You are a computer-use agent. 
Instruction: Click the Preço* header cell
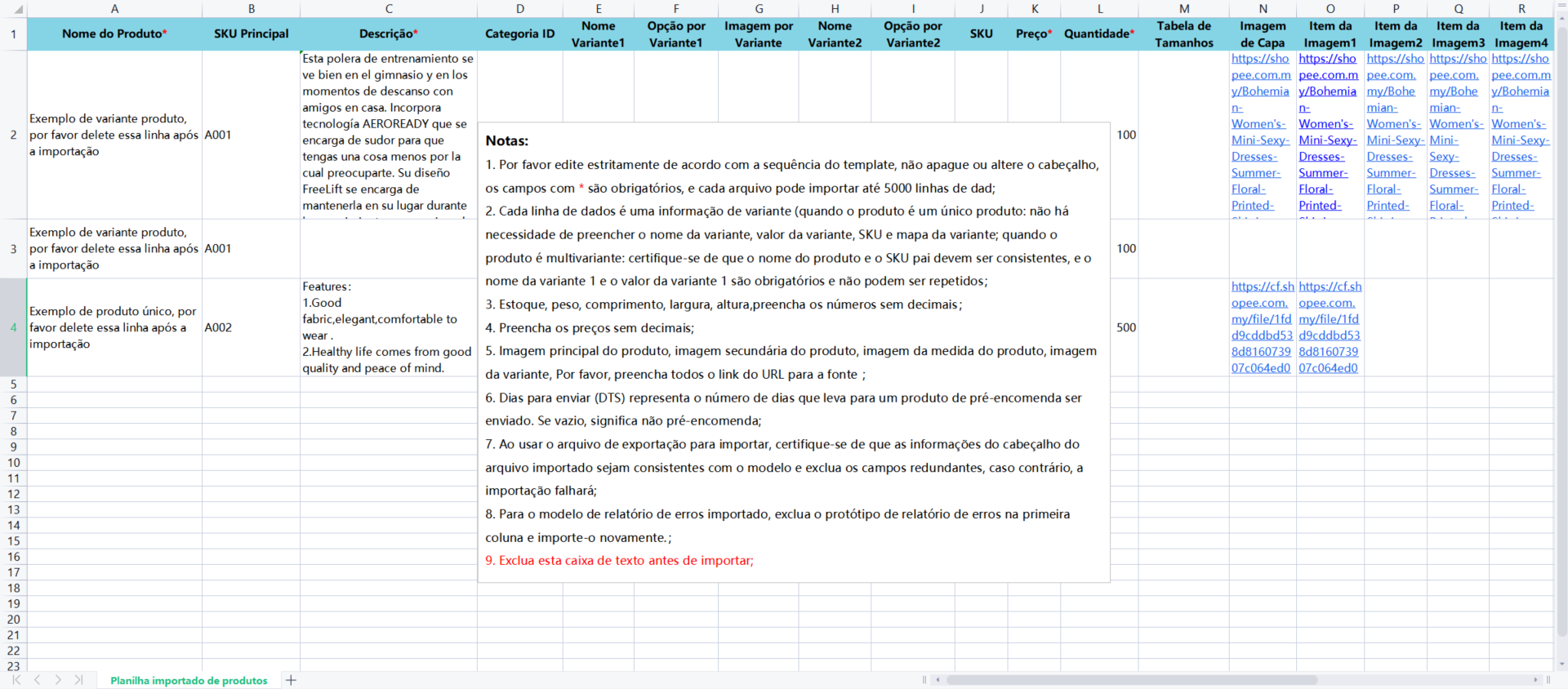(1035, 34)
